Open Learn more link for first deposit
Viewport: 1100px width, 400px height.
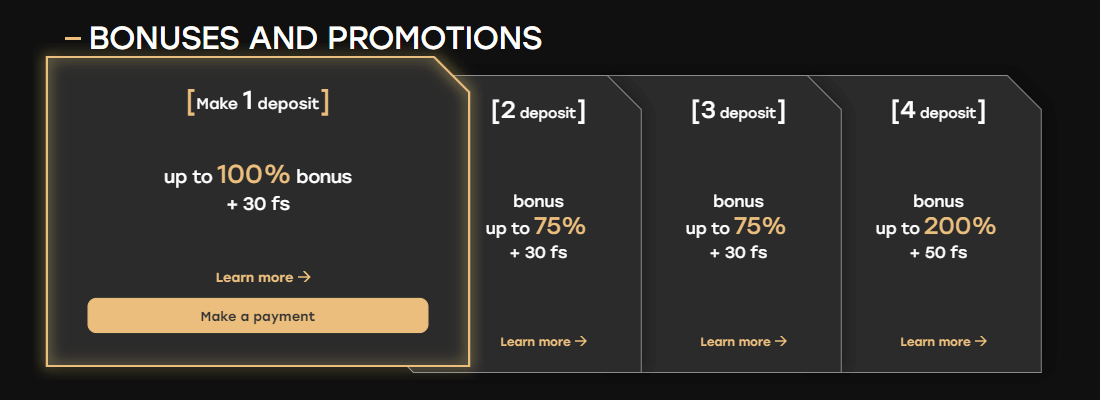255,277
